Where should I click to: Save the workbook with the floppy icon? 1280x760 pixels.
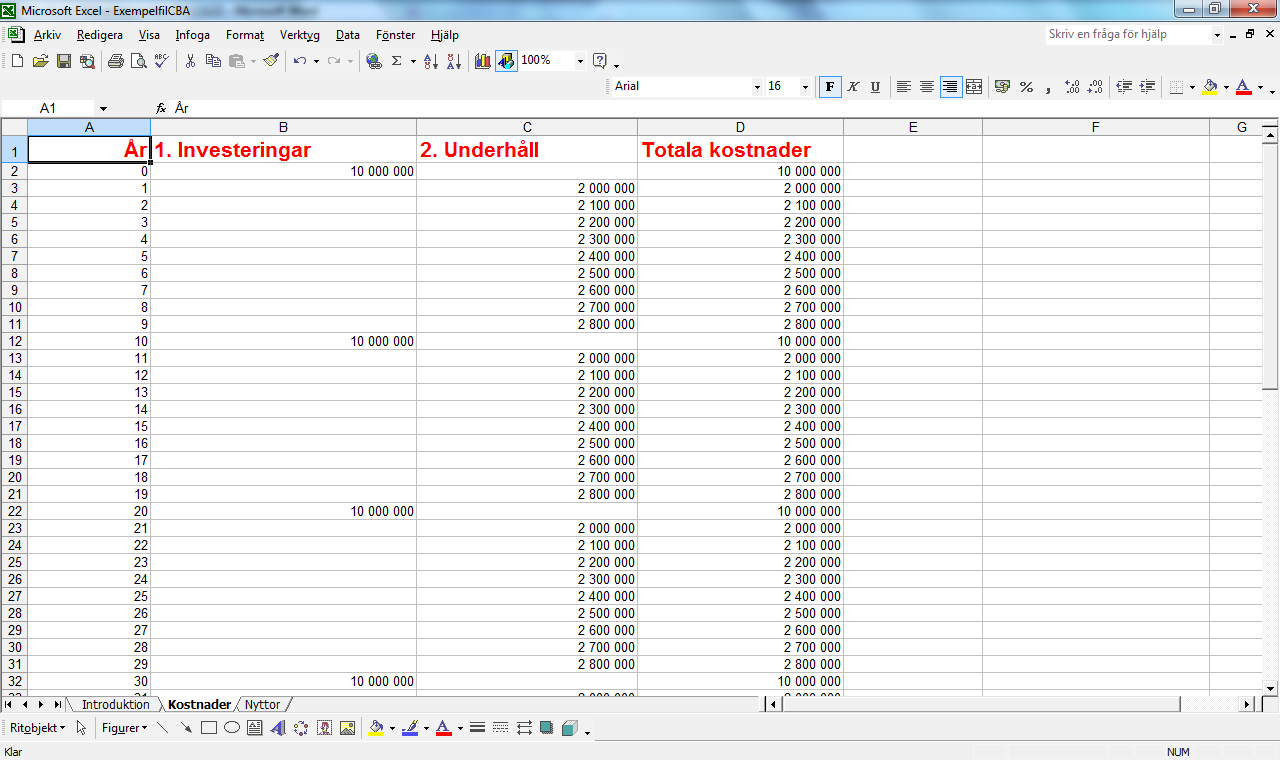pyautogui.click(x=63, y=61)
